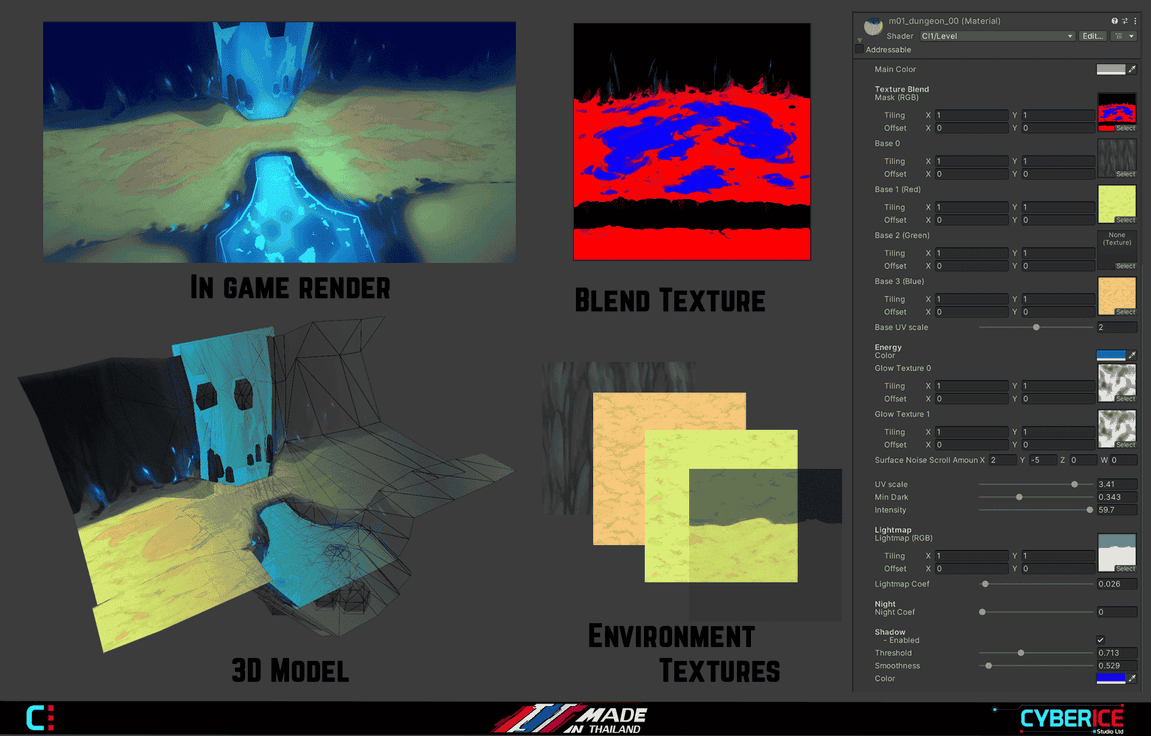The image size is (1151, 736).
Task: Click the m01_dungeon_00 material preview icon
Action: click(873, 27)
